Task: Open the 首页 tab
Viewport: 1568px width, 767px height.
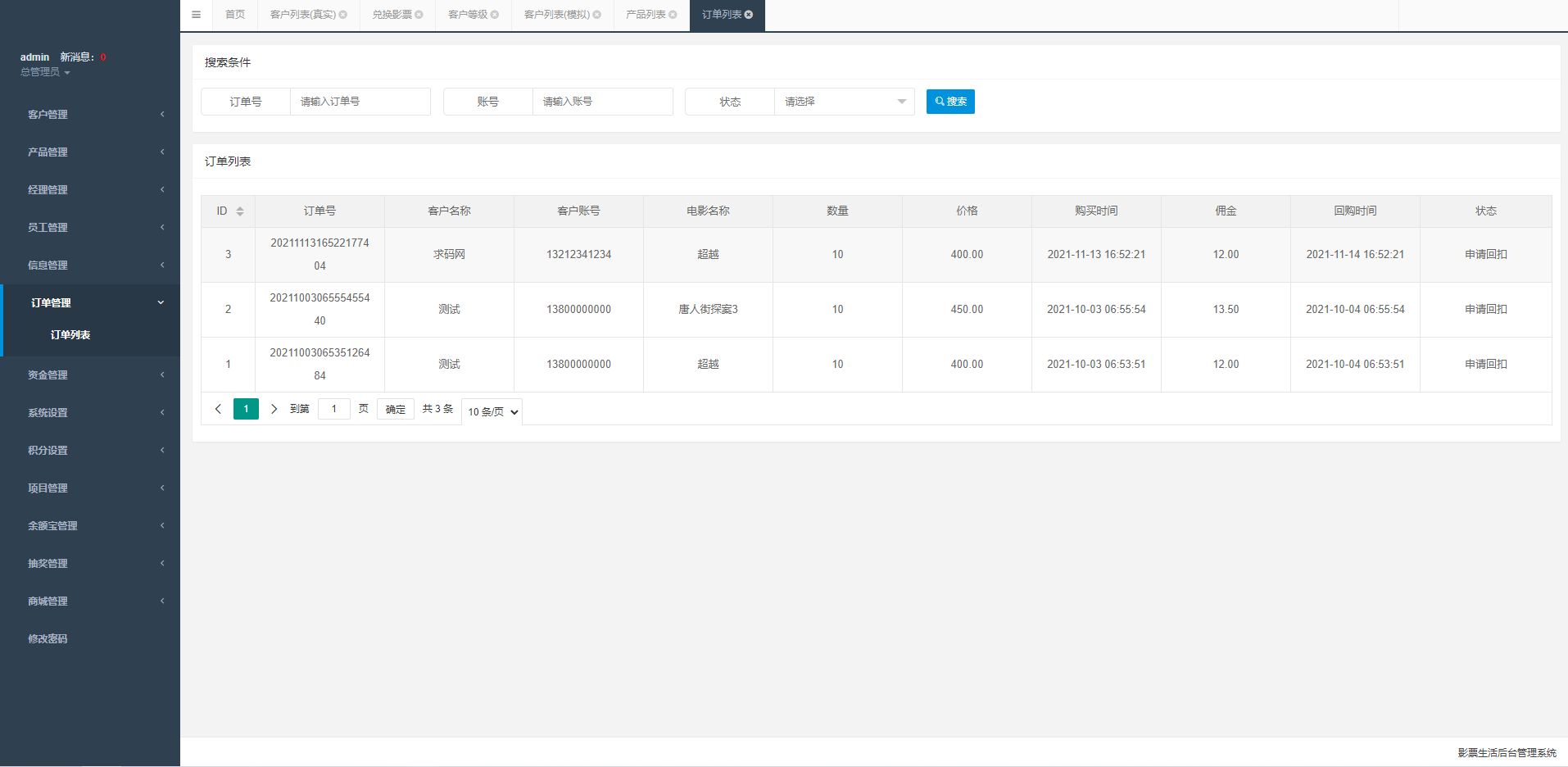Action: tap(235, 15)
